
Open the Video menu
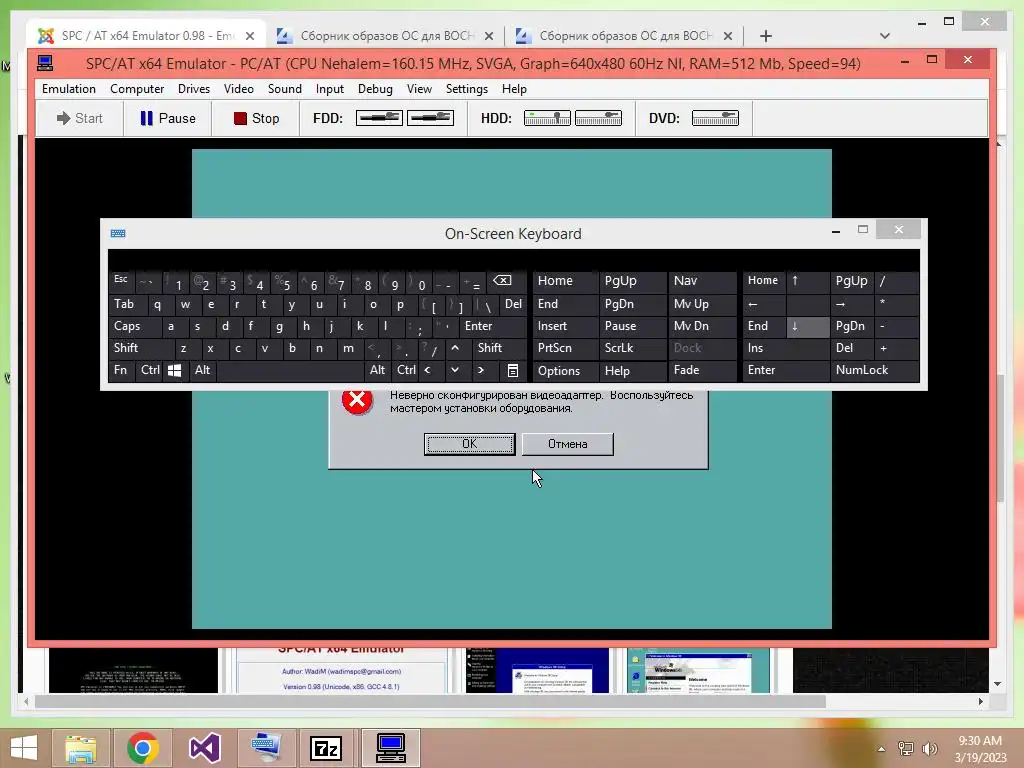point(238,89)
